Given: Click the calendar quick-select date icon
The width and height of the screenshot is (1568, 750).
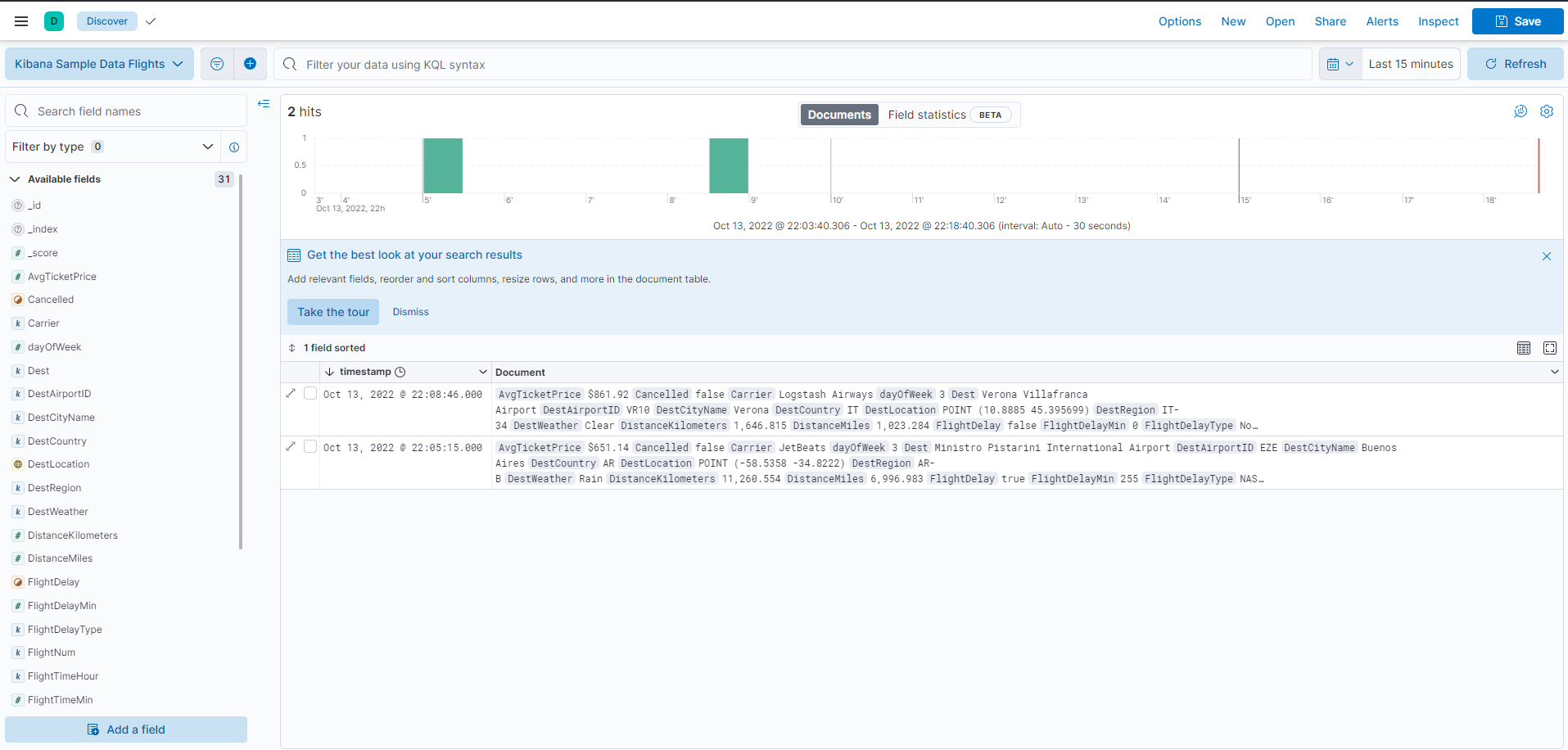Looking at the screenshot, I should (x=1340, y=64).
